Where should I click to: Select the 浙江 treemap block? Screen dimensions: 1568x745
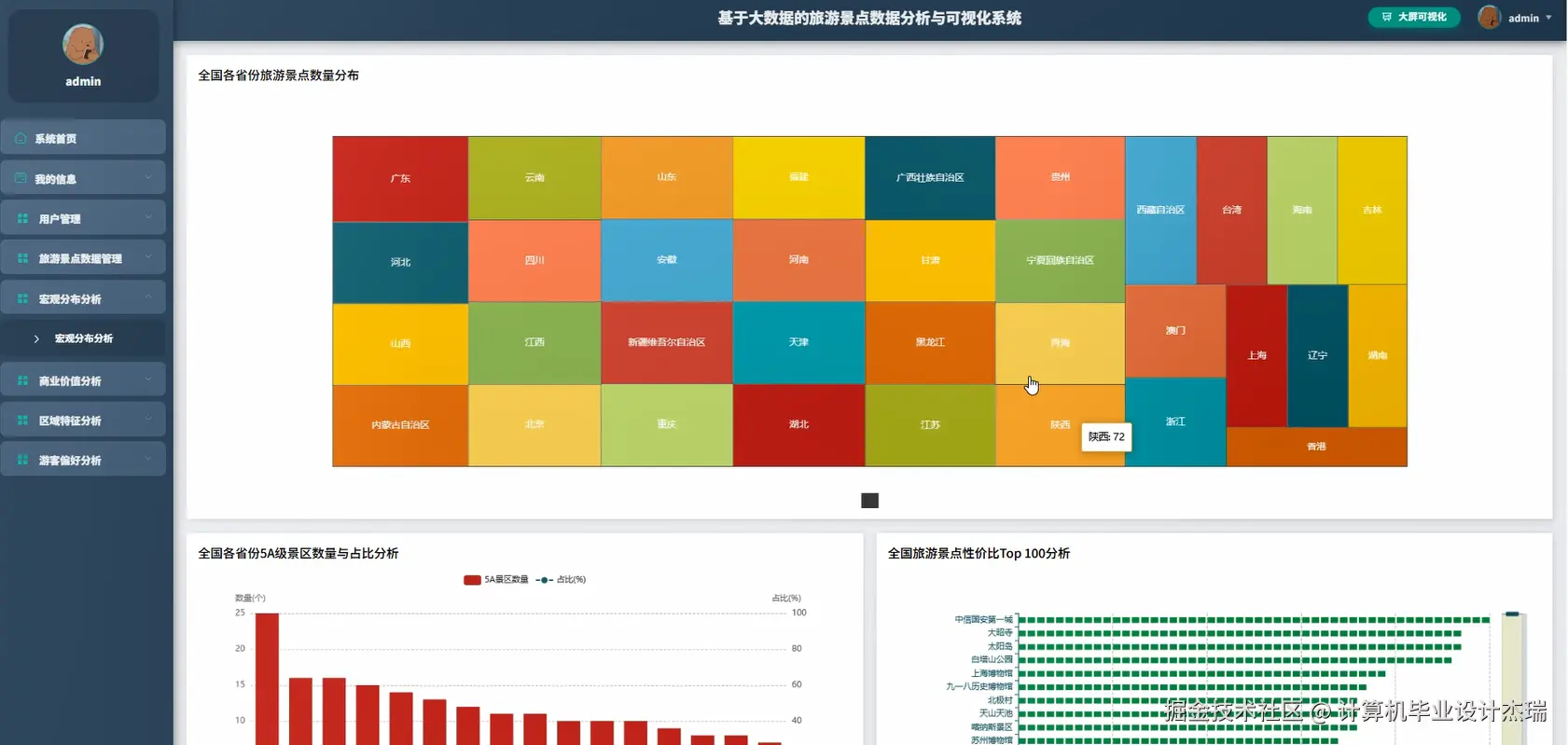coord(1175,421)
